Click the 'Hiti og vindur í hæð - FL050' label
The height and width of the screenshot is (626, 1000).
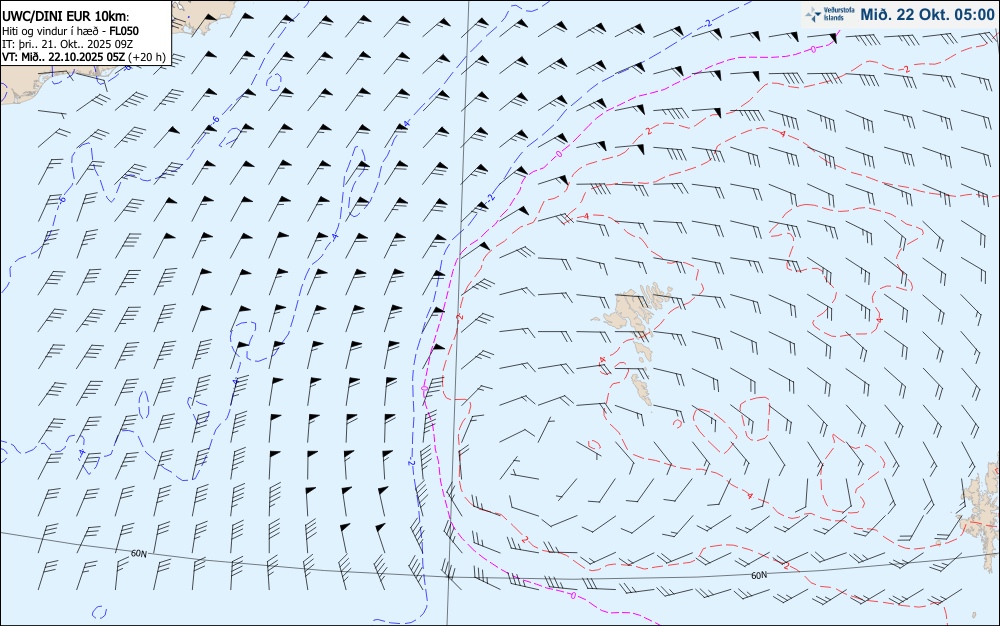pyautogui.click(x=70, y=31)
